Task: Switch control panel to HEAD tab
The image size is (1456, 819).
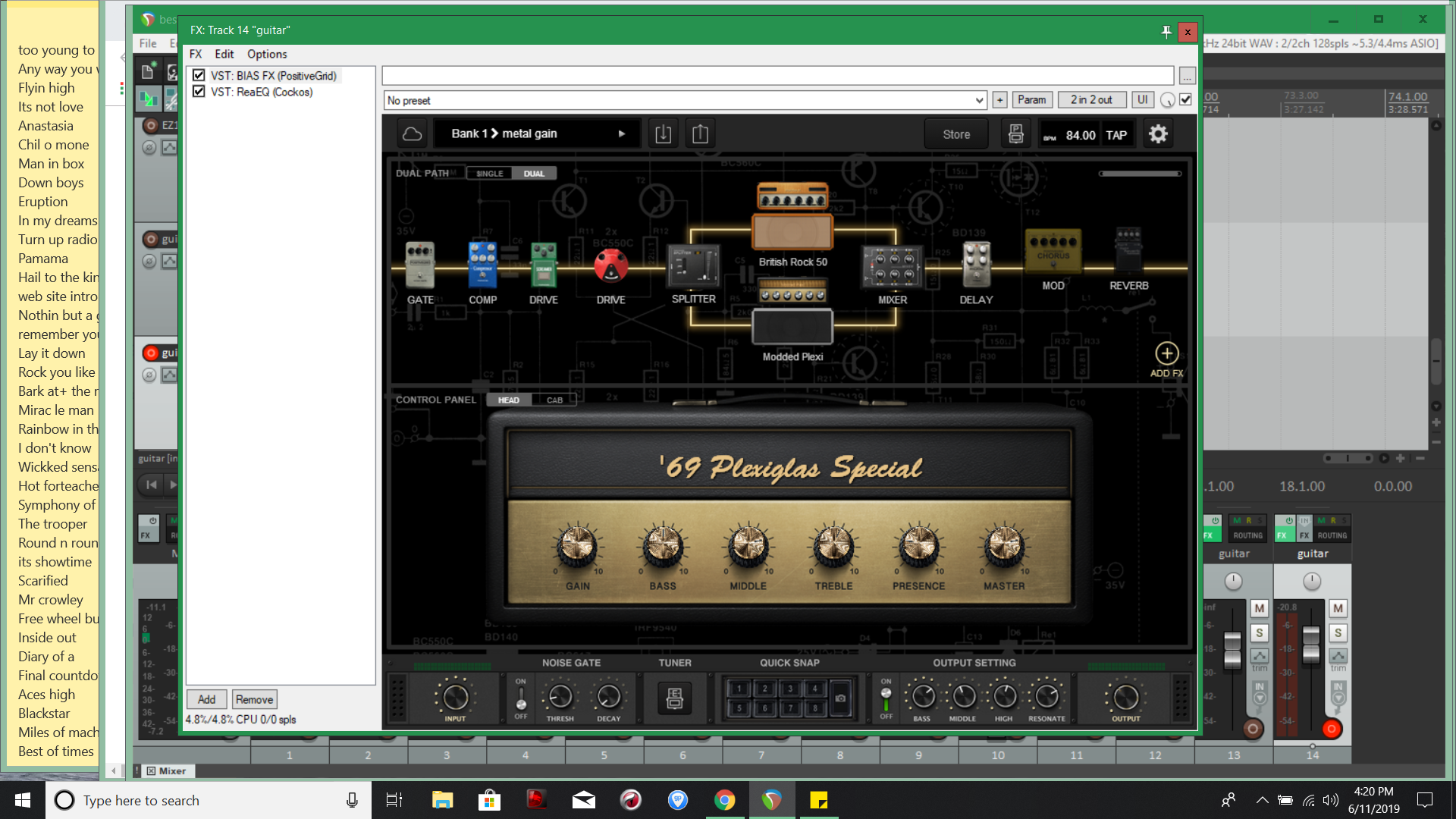Action: [509, 400]
